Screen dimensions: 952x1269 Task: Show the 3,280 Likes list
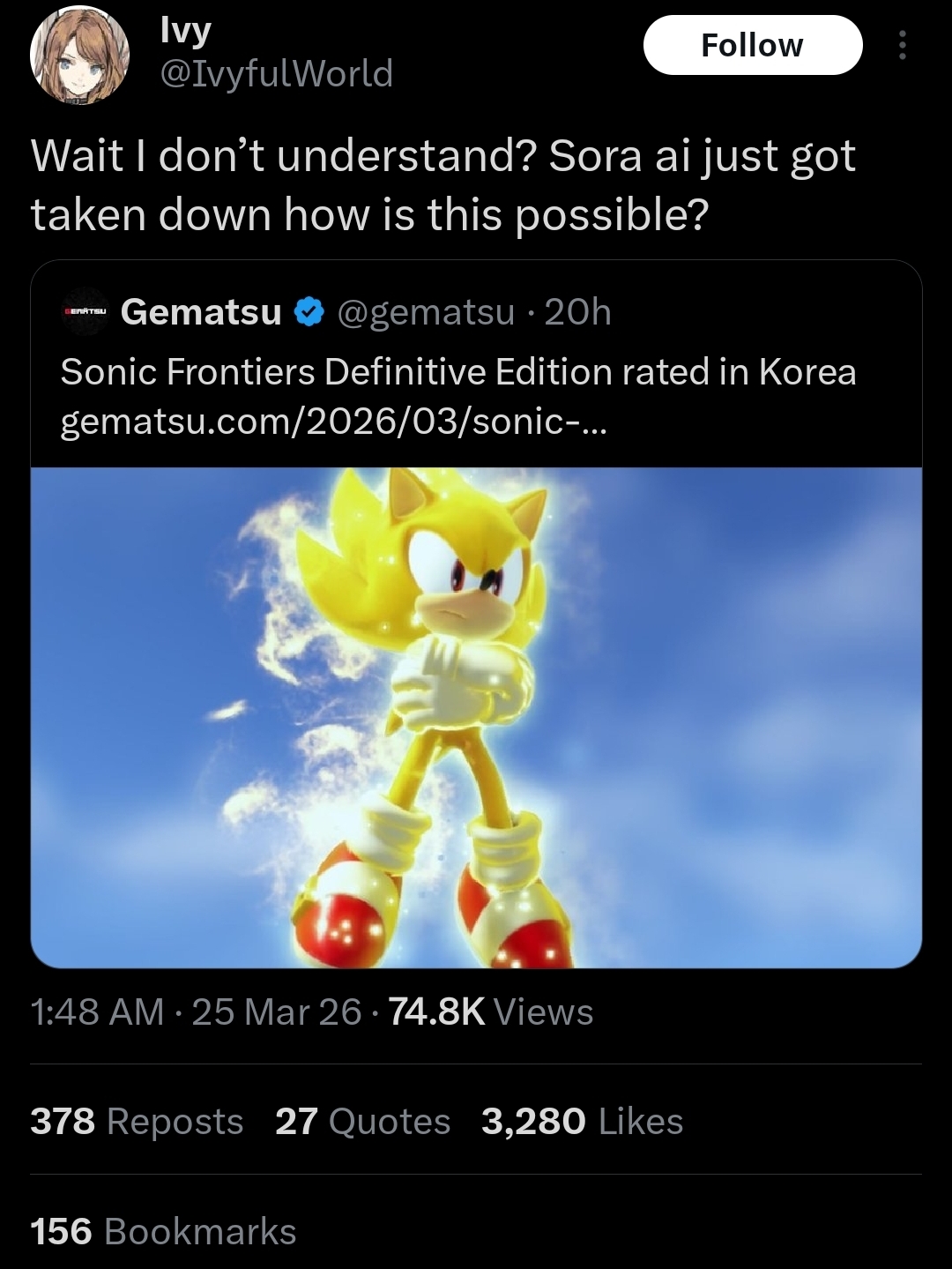click(582, 1121)
